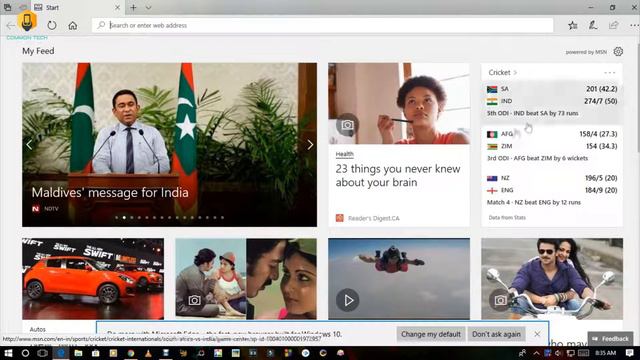The height and width of the screenshot is (360, 640).
Task: Open the Feedback button
Action: [x=611, y=338]
